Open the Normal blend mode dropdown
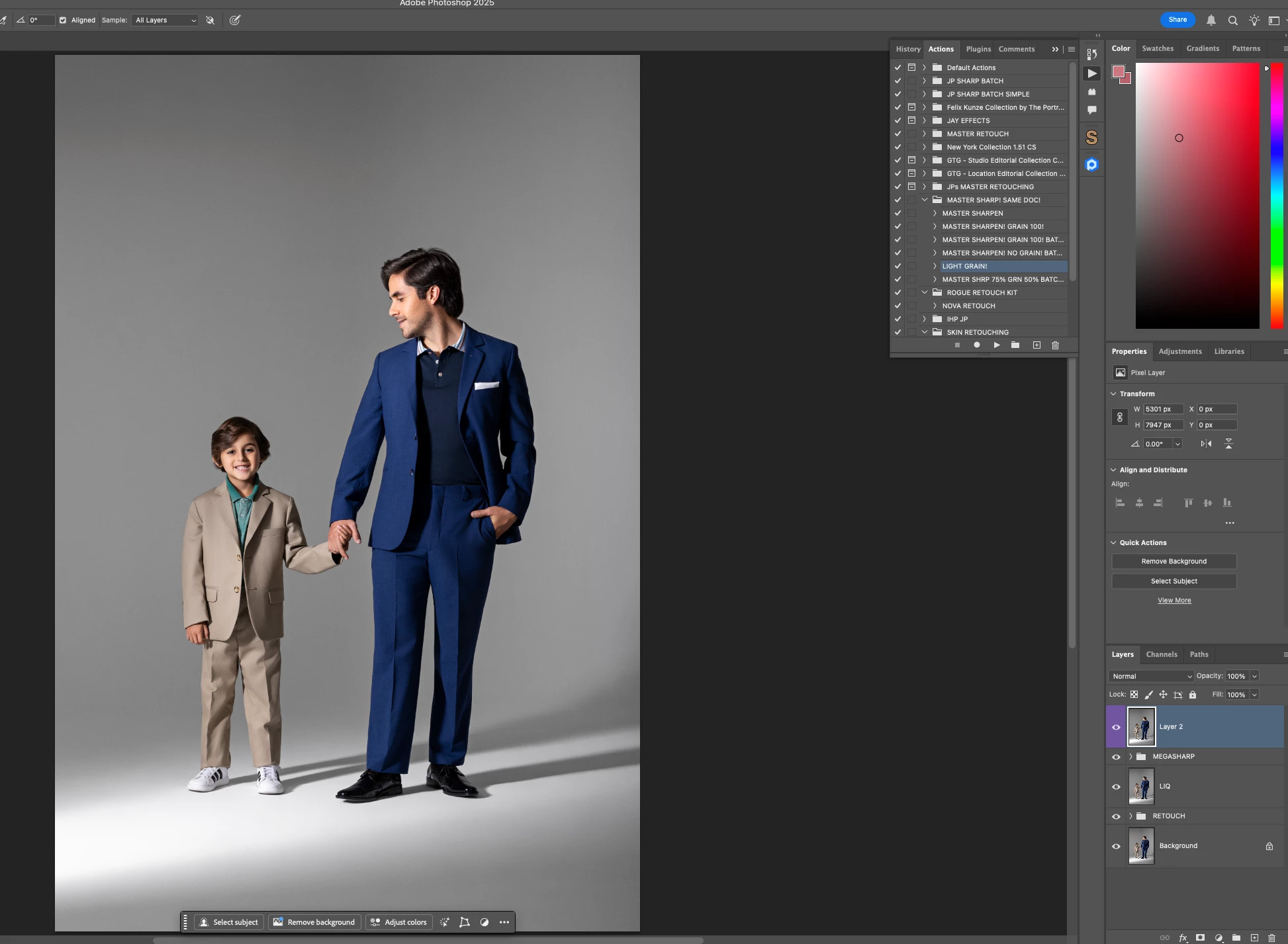The height and width of the screenshot is (944, 1288). [x=1150, y=676]
